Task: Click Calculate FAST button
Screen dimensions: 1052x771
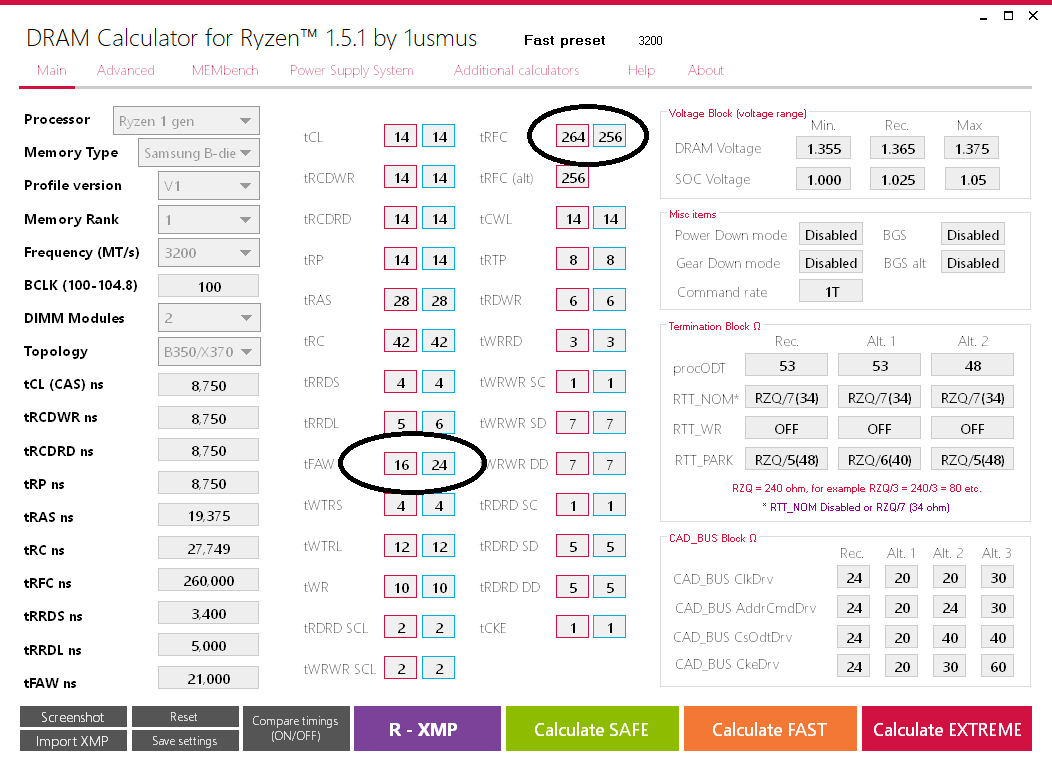Action: click(770, 728)
